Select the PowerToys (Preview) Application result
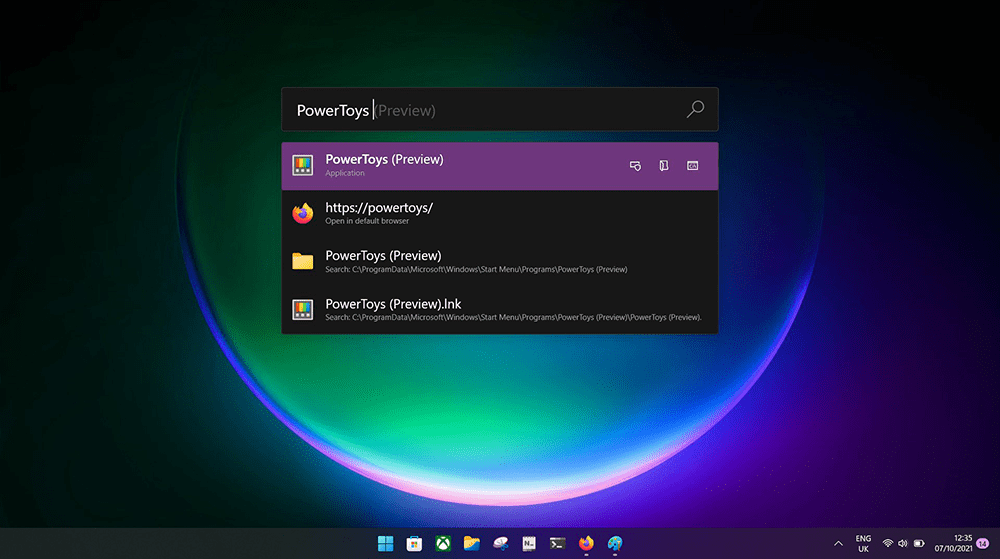Viewport: 1000px width, 559px height. [x=499, y=166]
